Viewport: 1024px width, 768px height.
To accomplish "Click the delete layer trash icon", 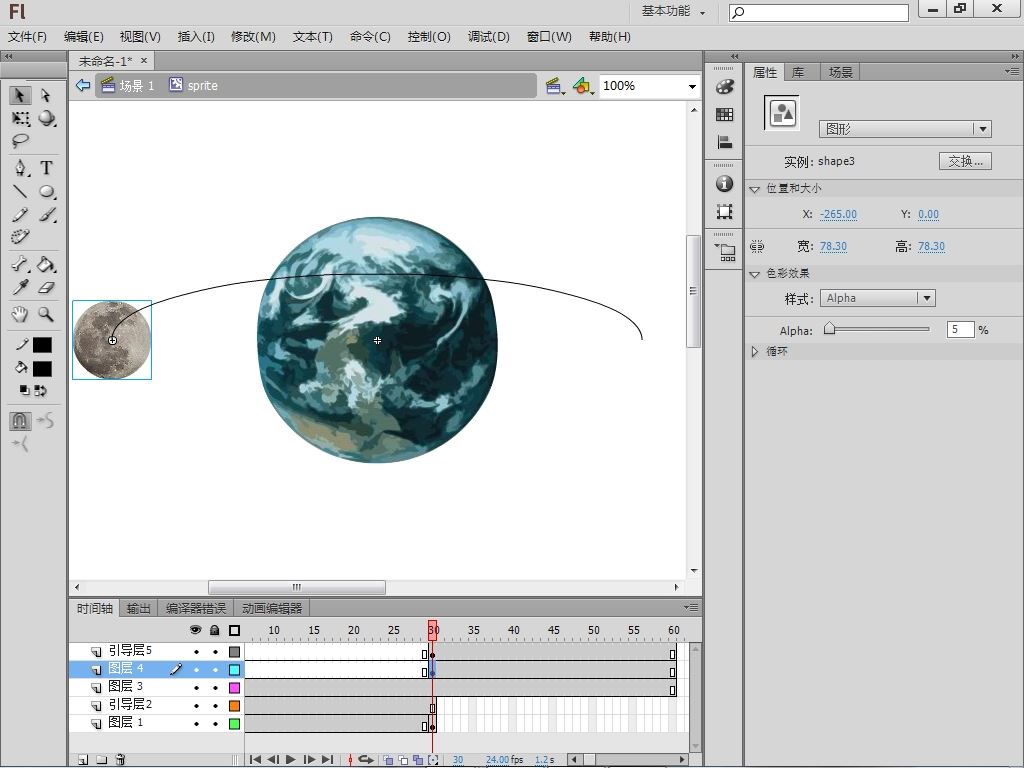I will pos(119,760).
